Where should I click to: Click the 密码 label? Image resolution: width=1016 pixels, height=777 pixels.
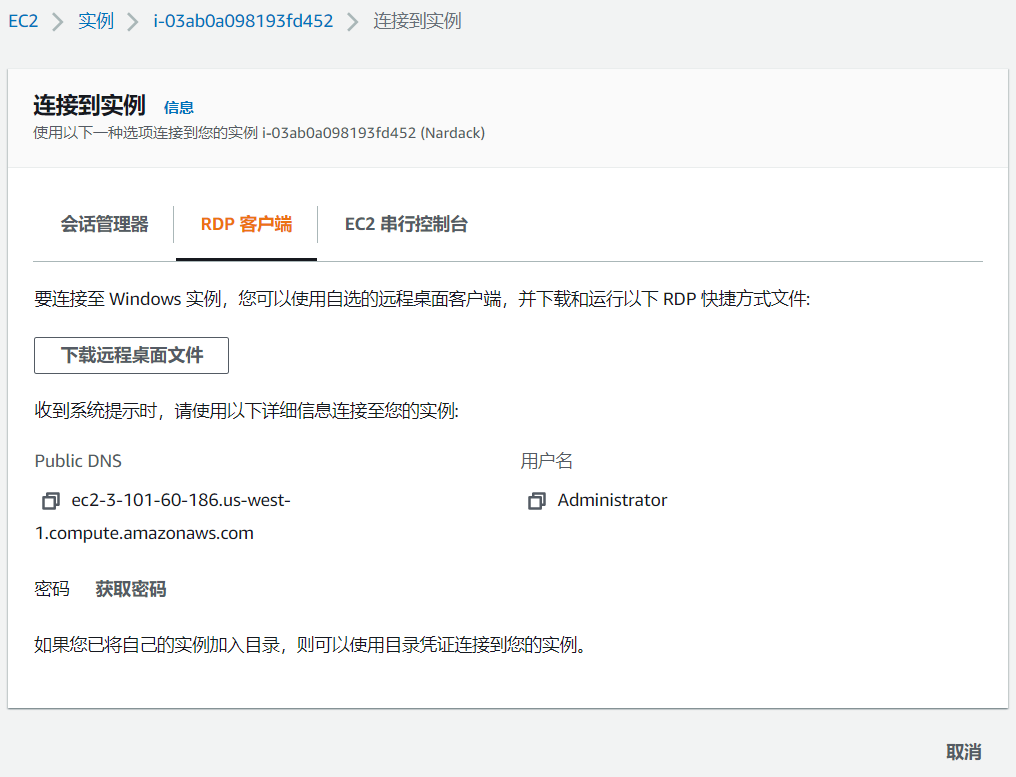(x=52, y=589)
